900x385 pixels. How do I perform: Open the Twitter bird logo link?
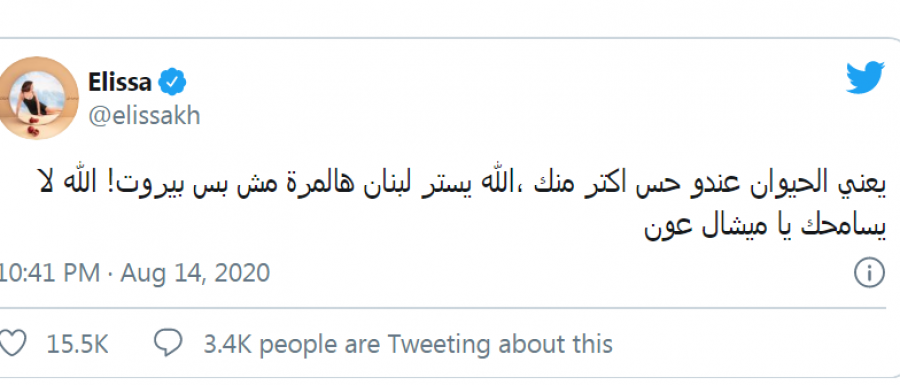coord(865,77)
